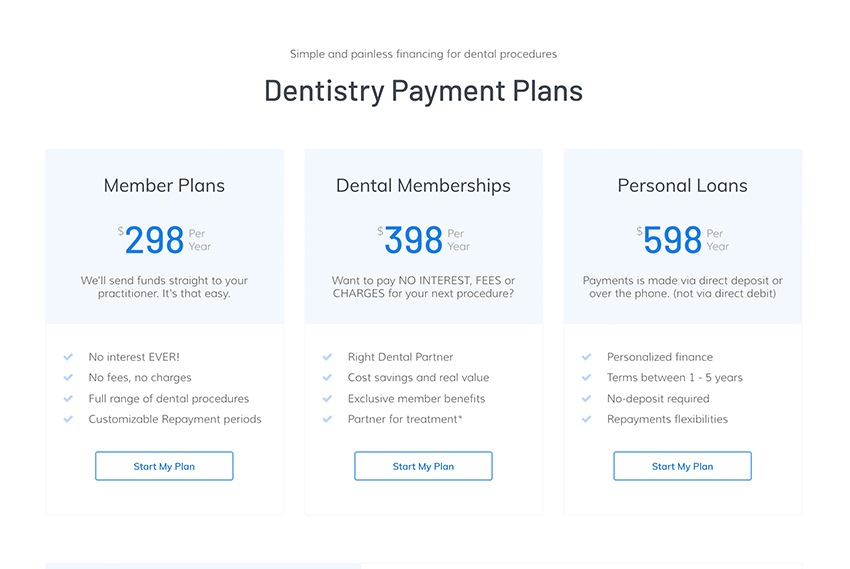
Task: Click the 'Partner for treatment*' feature text
Action: click(x=405, y=420)
